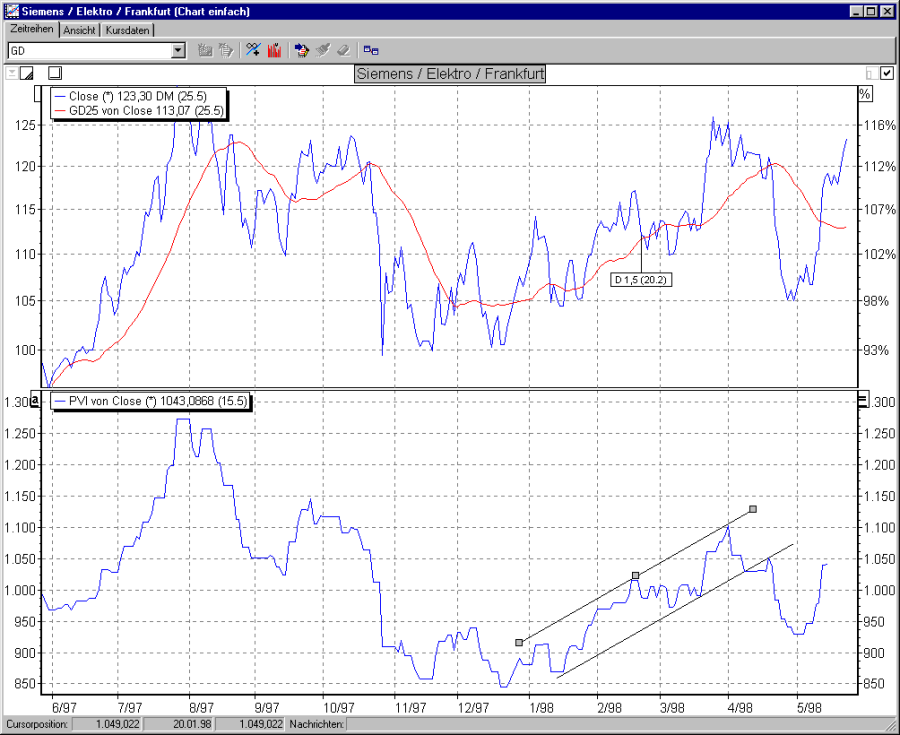
Task: Toggle the white square panel marker icon
Action: click(55, 72)
